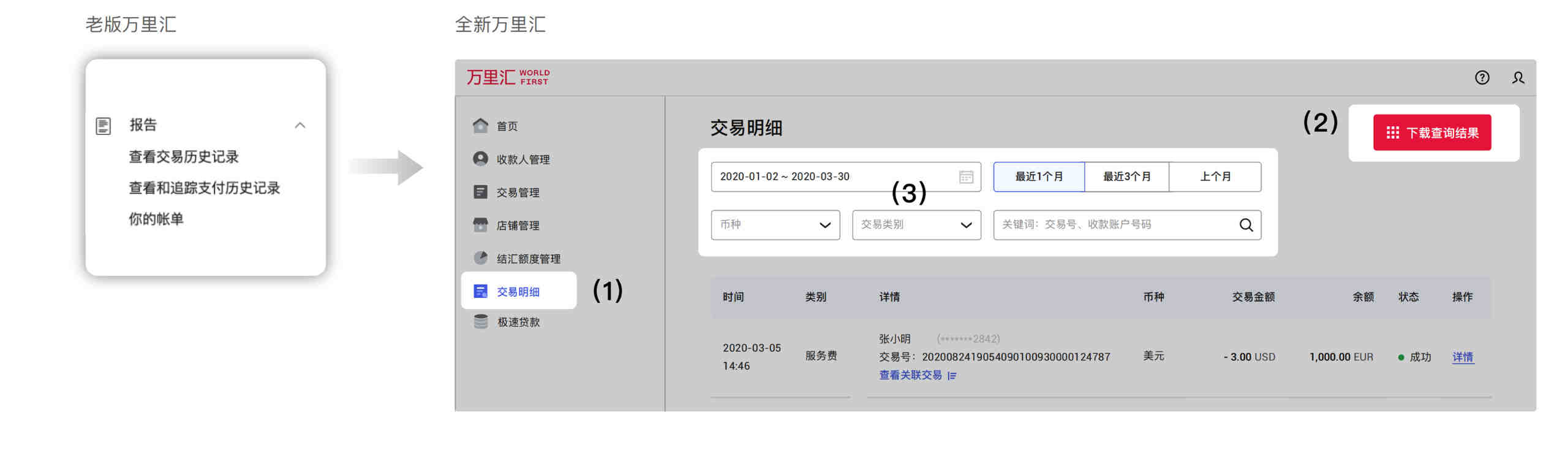Click the date range field 2020-01-02 ~ 2020-03-30
The width and height of the screenshot is (1568, 450).
point(845,177)
